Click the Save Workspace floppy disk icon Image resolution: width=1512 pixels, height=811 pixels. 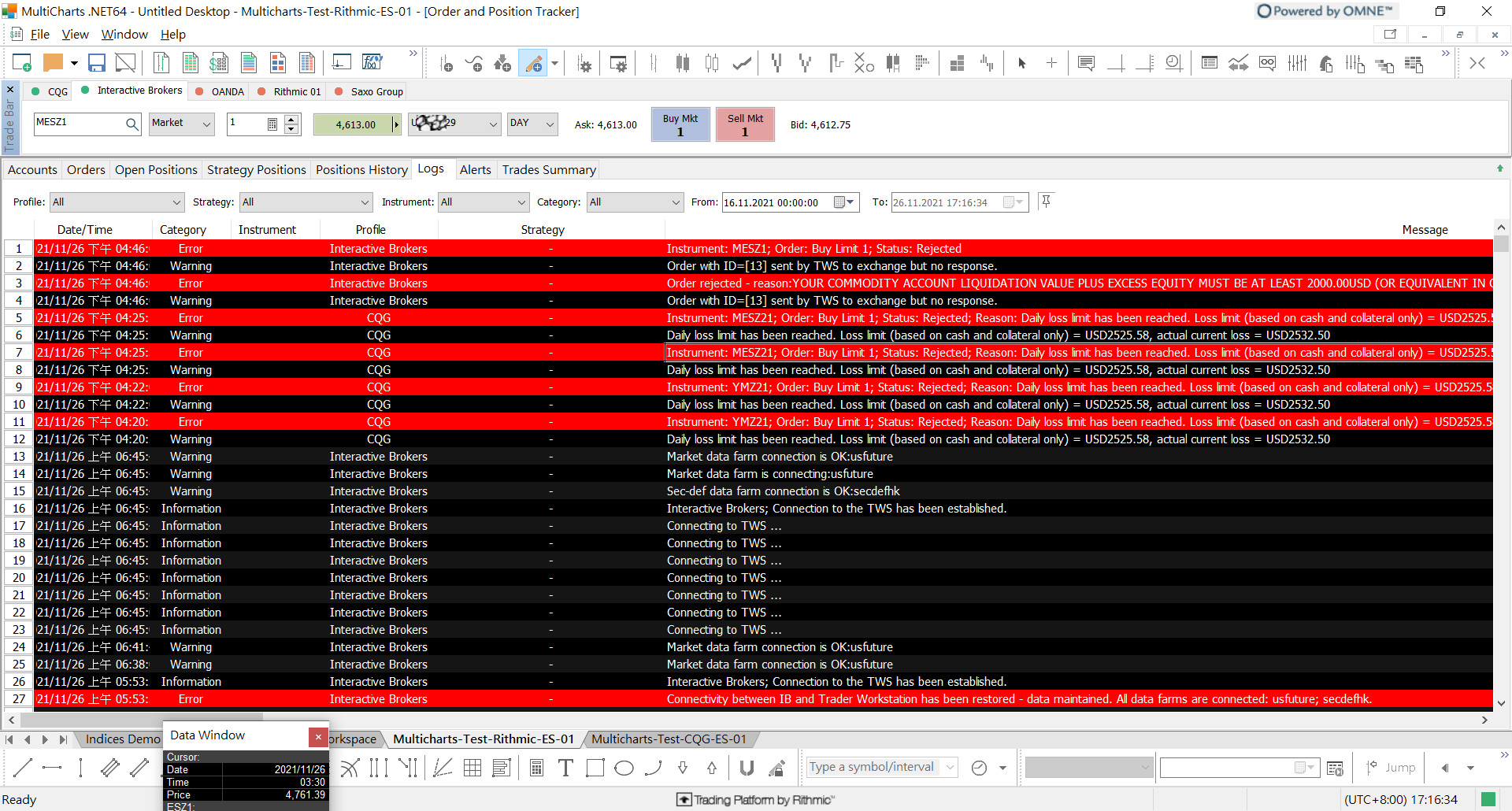coord(97,63)
